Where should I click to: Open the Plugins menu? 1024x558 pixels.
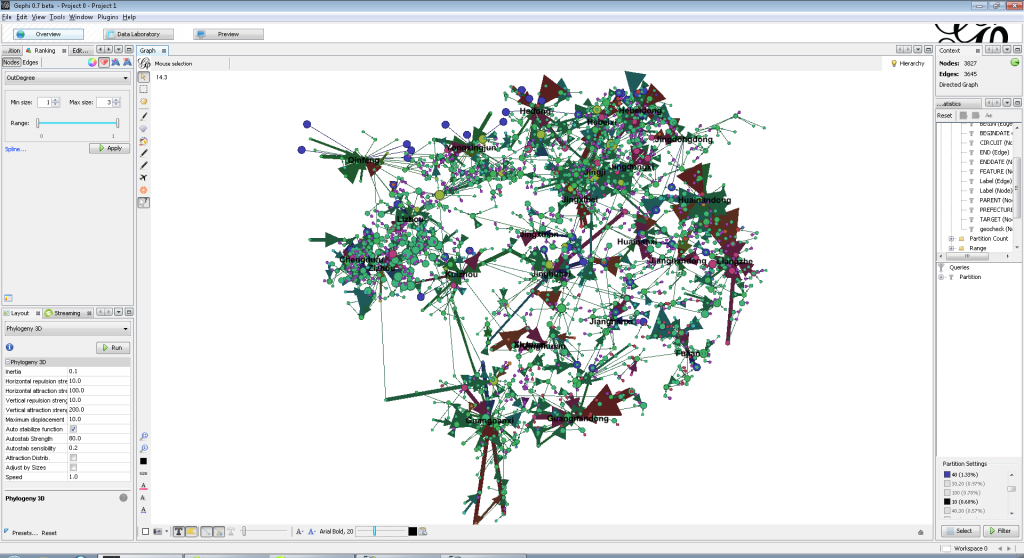pyautogui.click(x=108, y=17)
